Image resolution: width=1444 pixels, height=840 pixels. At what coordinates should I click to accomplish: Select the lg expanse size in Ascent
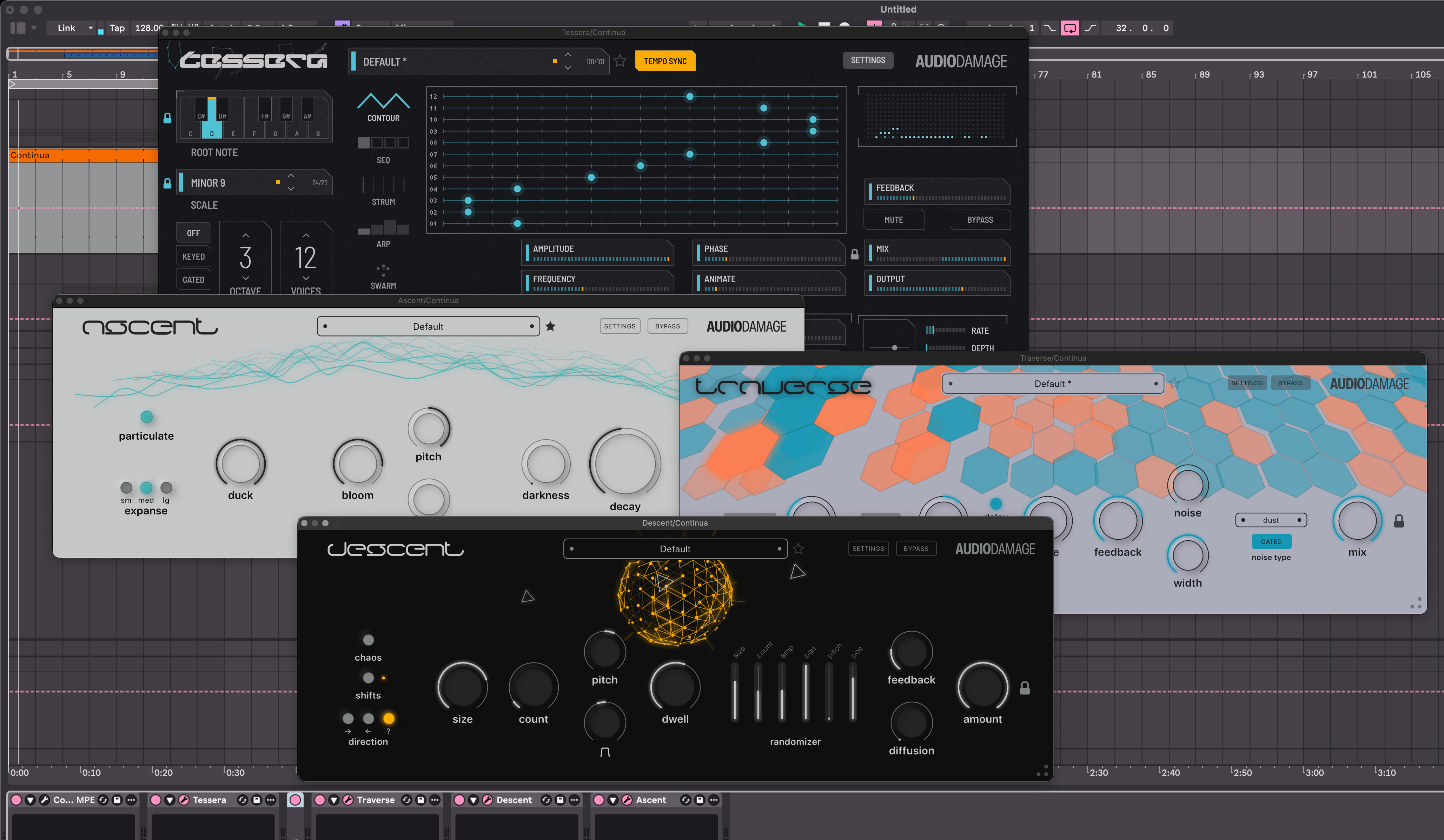tap(166, 488)
